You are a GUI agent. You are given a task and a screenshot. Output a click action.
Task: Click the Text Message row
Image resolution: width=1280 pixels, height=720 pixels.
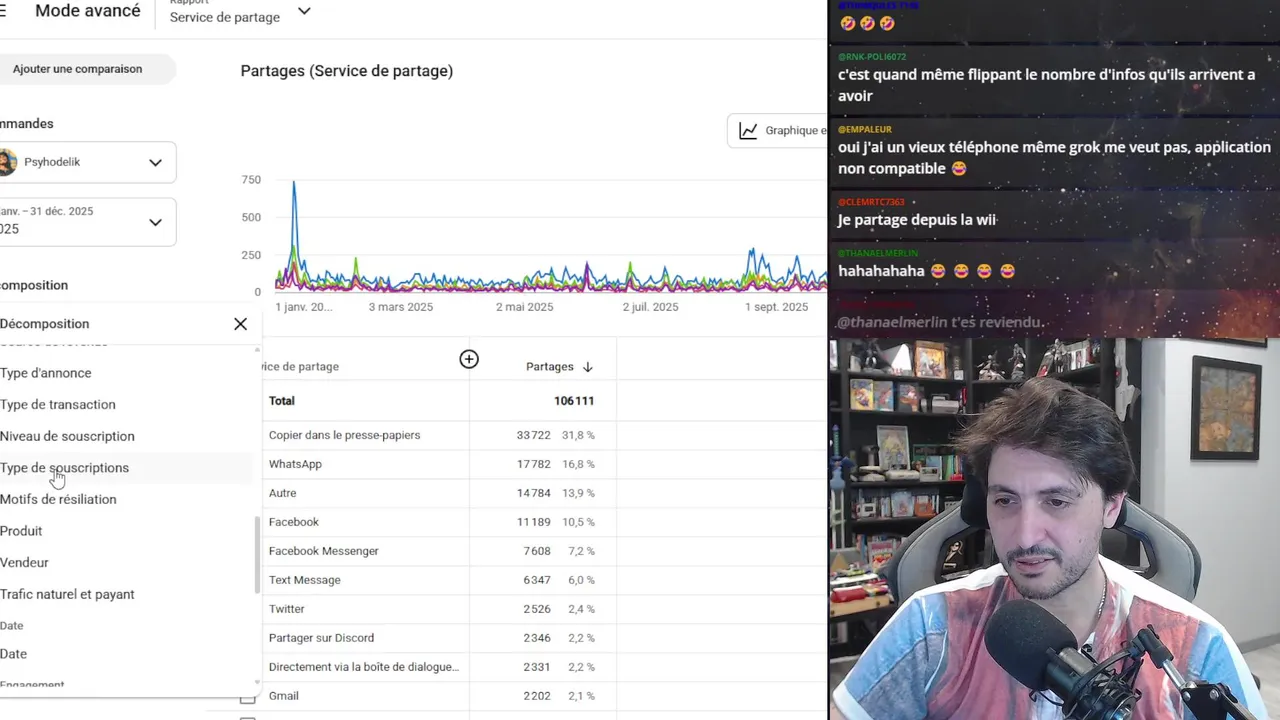305,580
